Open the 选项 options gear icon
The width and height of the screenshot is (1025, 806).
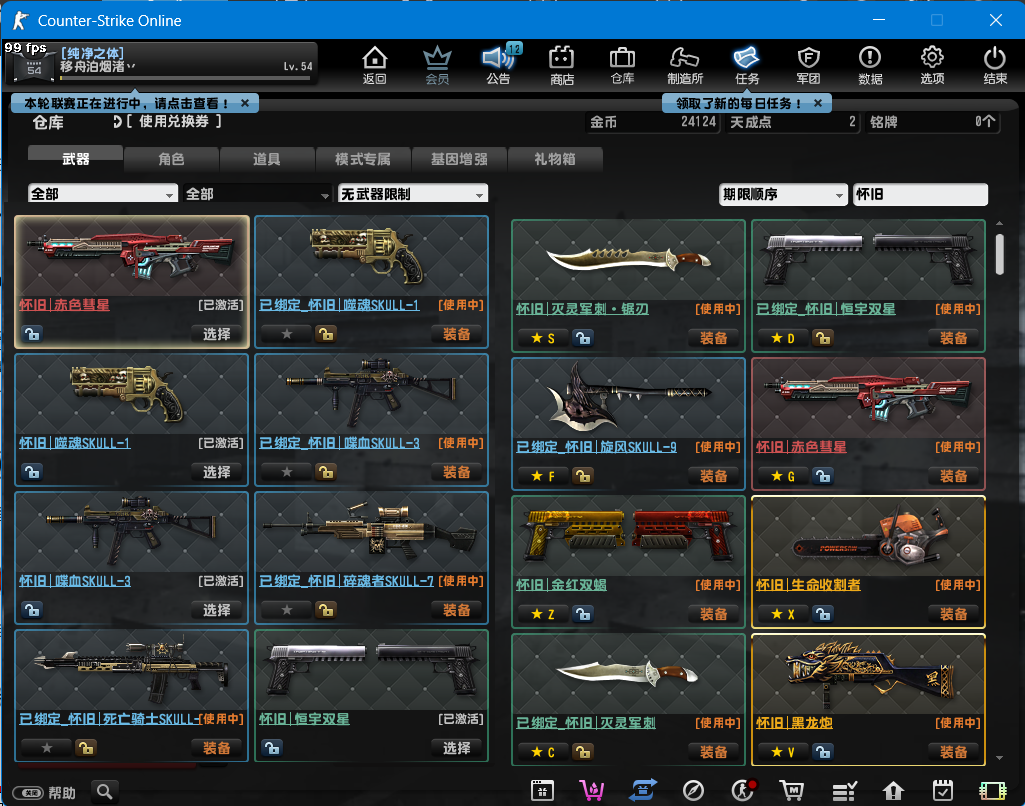(932, 65)
